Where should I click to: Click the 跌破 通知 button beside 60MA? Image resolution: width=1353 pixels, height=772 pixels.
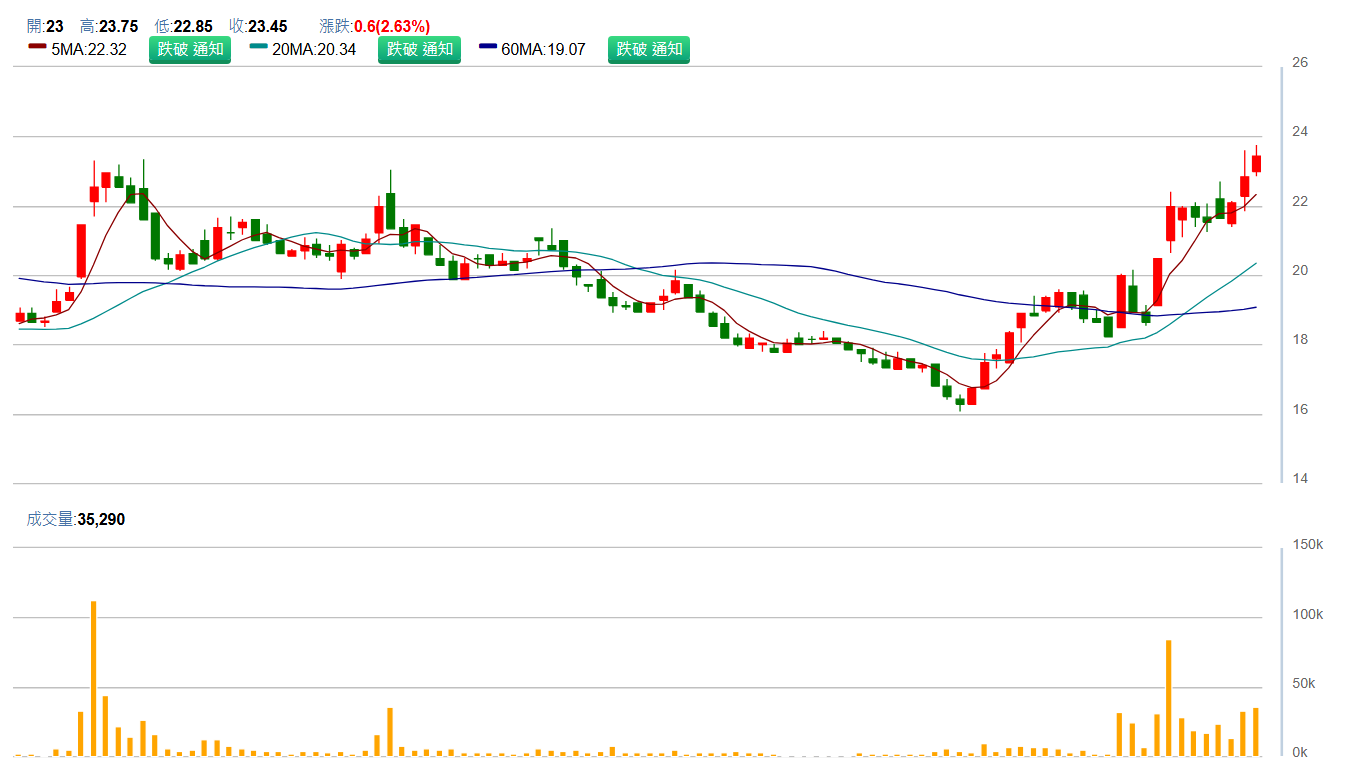[x=649, y=50]
